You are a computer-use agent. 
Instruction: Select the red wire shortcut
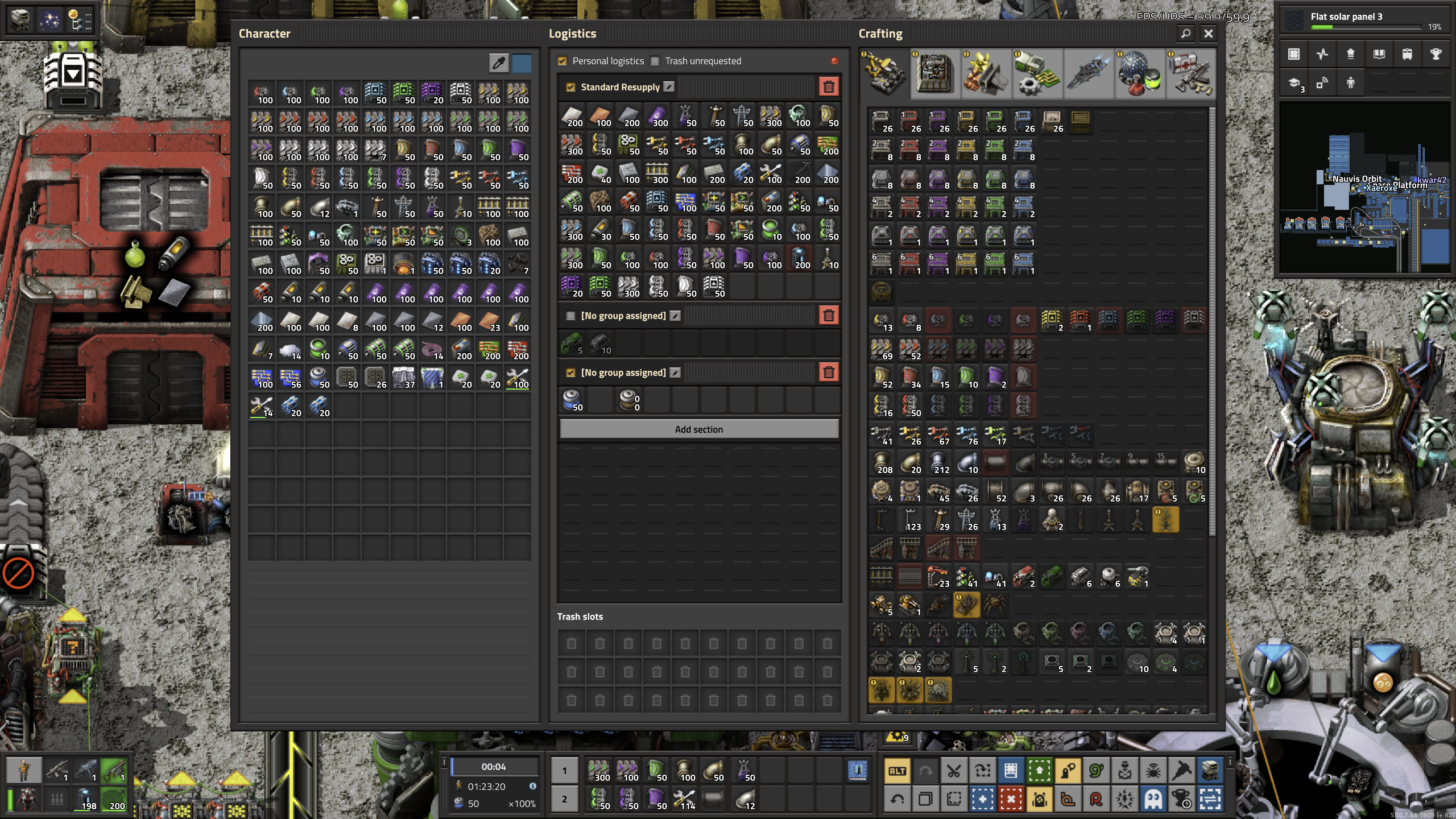click(1097, 800)
